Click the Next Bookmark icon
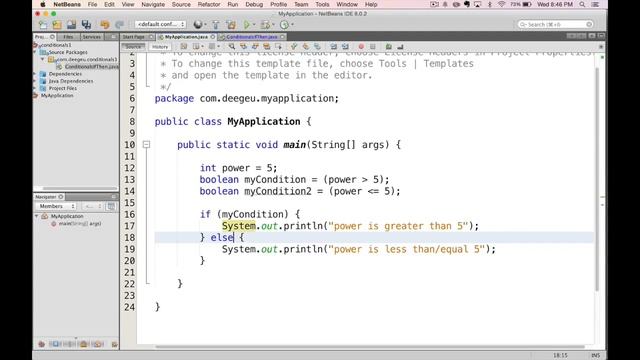 pyautogui.click(x=305, y=47)
